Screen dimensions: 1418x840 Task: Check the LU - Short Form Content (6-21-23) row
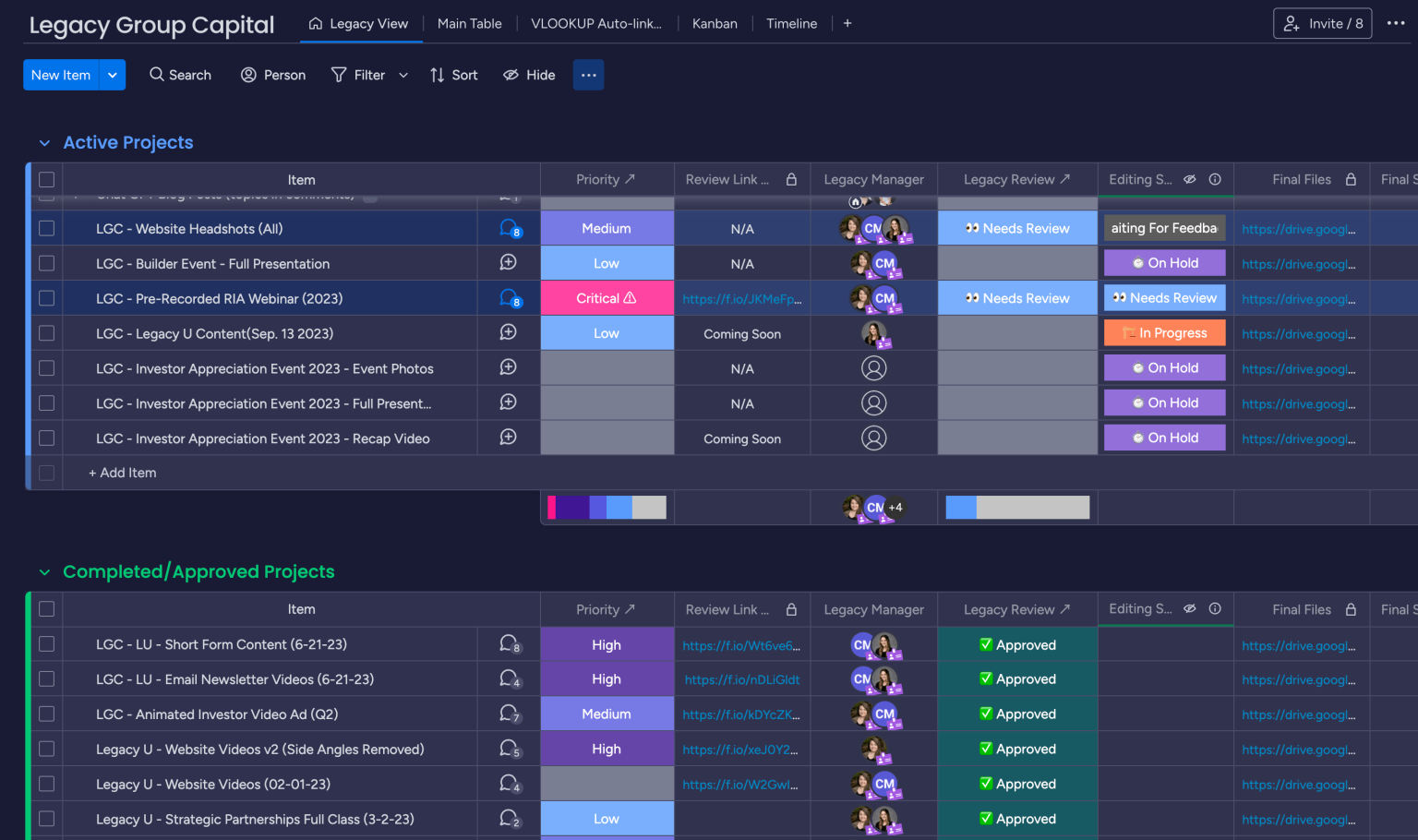coord(46,644)
